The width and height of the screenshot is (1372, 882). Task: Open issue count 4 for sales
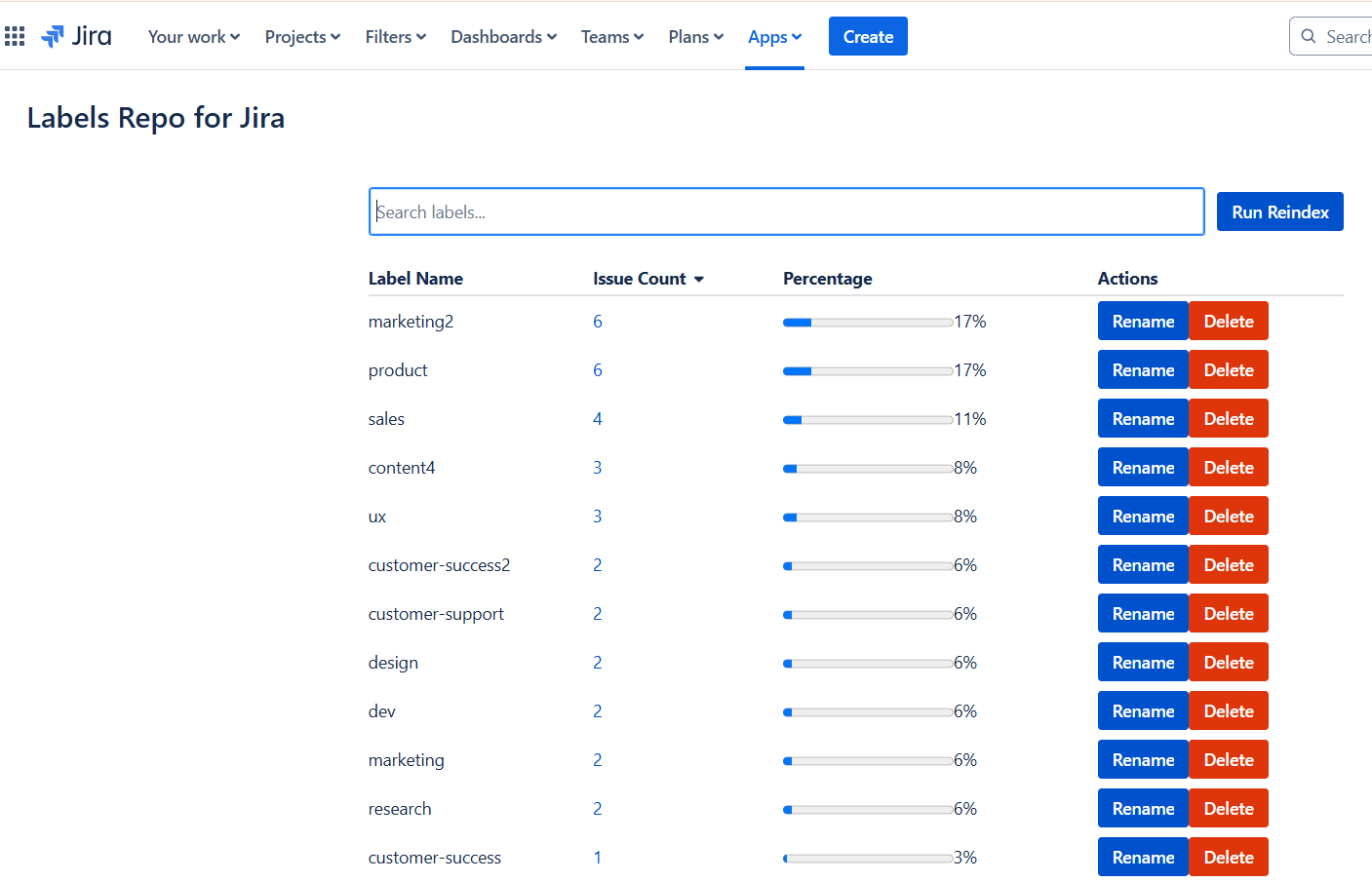[598, 419]
